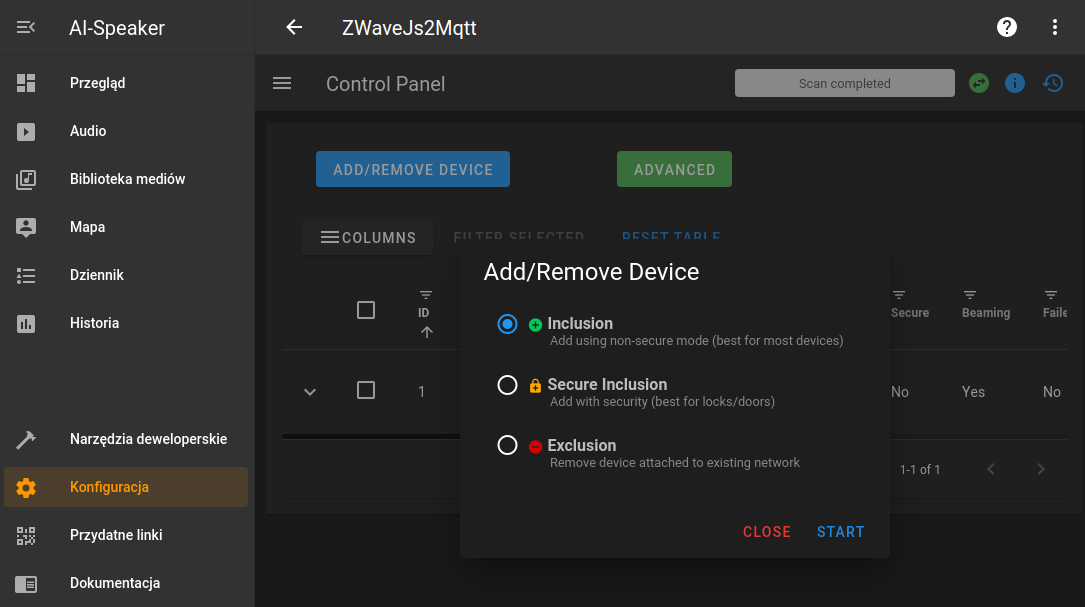Open Audio in sidebar

click(x=127, y=131)
